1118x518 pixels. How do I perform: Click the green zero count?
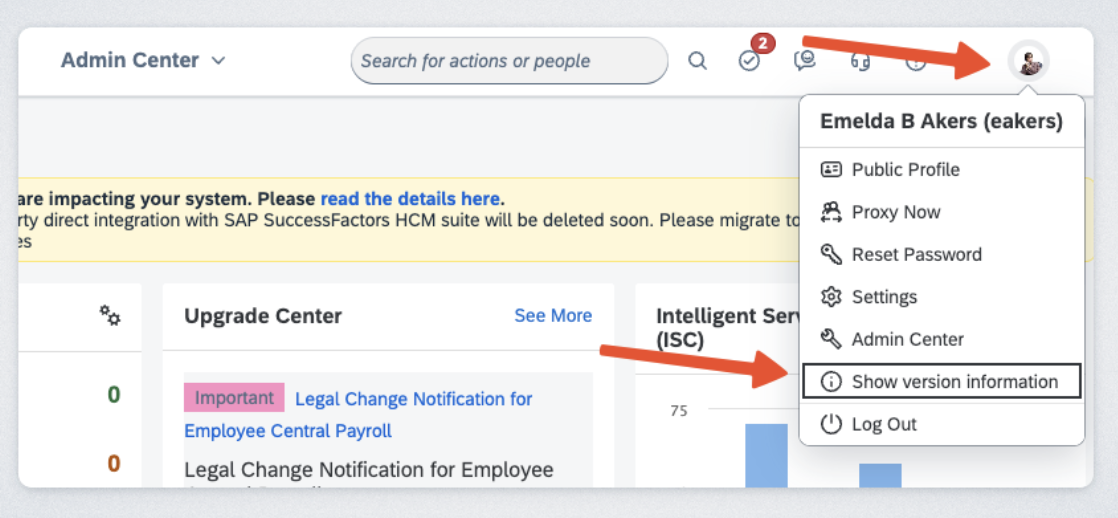point(114,395)
